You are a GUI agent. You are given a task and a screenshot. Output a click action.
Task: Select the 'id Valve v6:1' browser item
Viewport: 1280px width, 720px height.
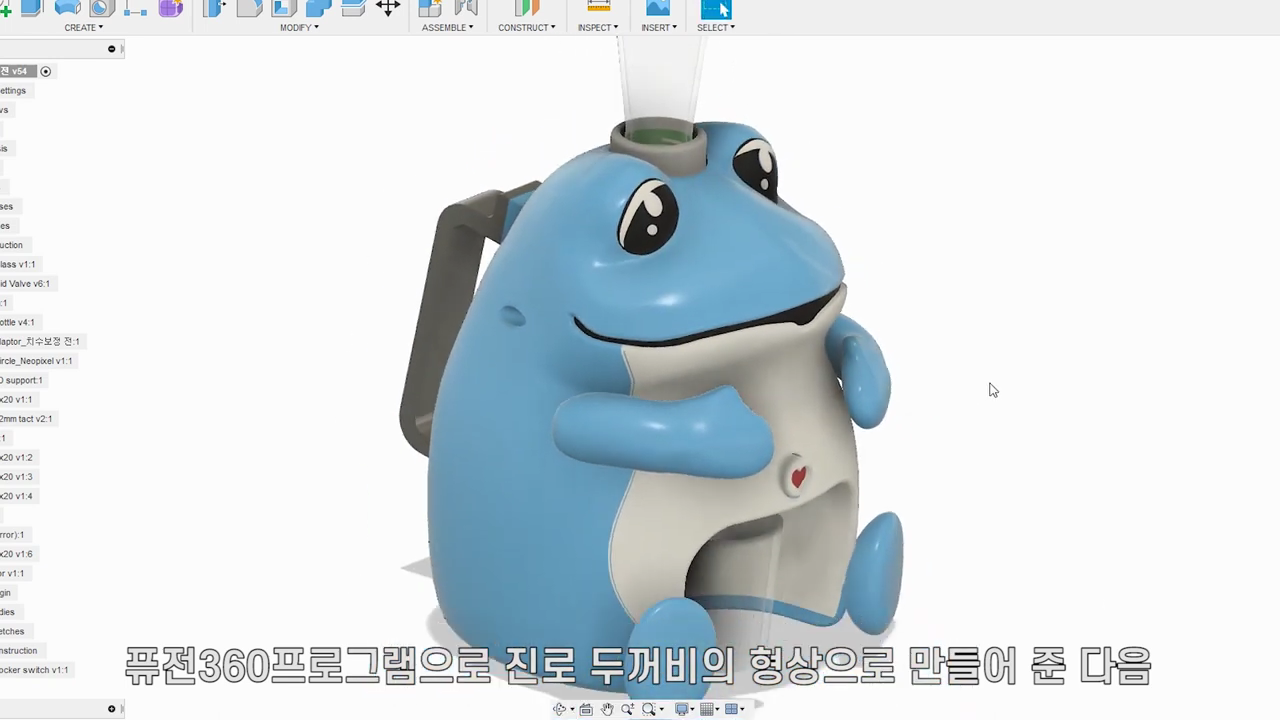point(26,284)
